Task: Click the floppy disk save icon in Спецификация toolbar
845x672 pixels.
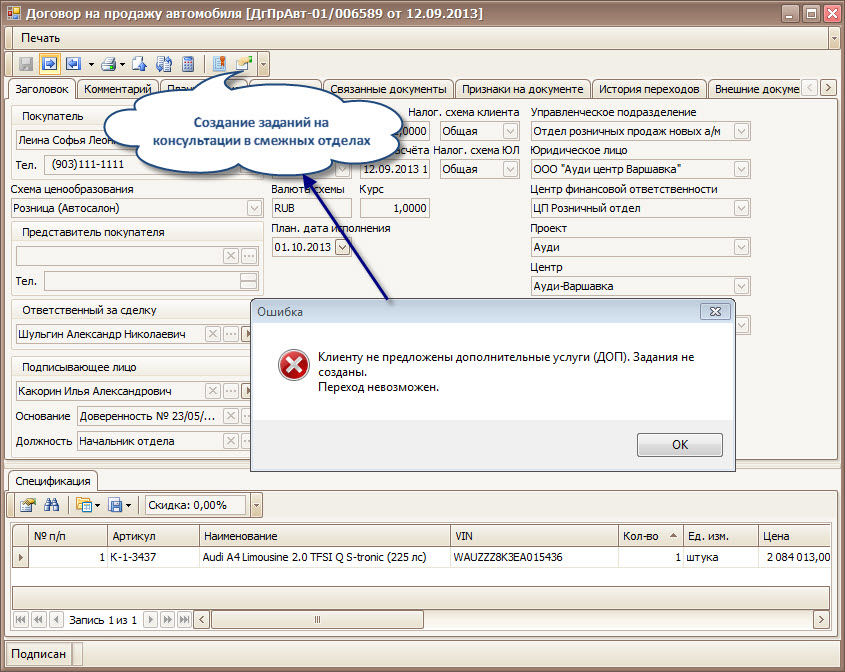Action: (115, 505)
